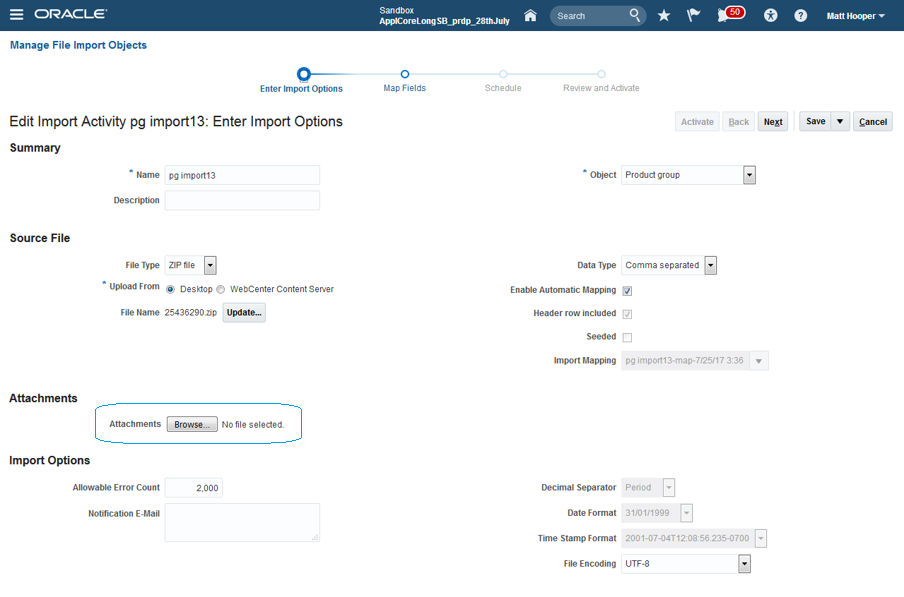Click Browse attachments button

point(192,425)
